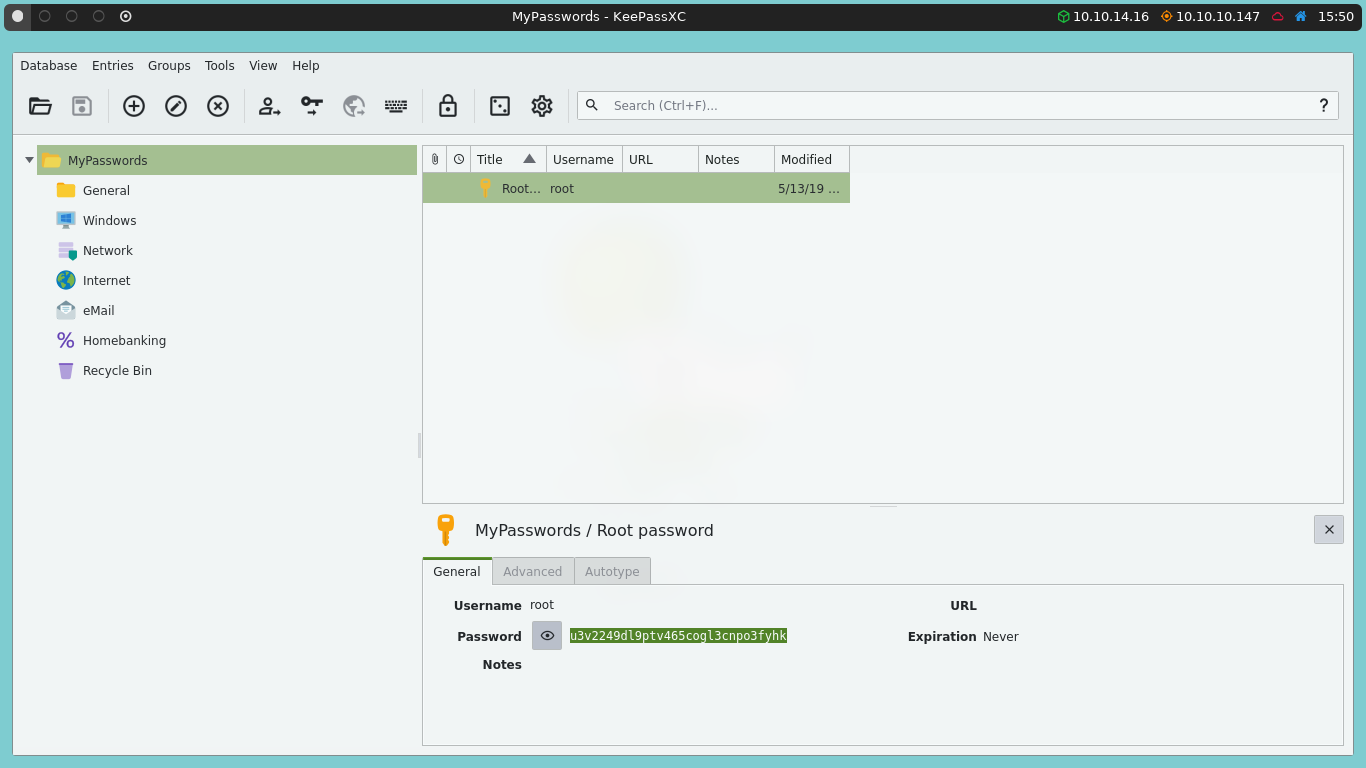Select the Recycle Bin group label
The width and height of the screenshot is (1366, 768).
point(117,370)
